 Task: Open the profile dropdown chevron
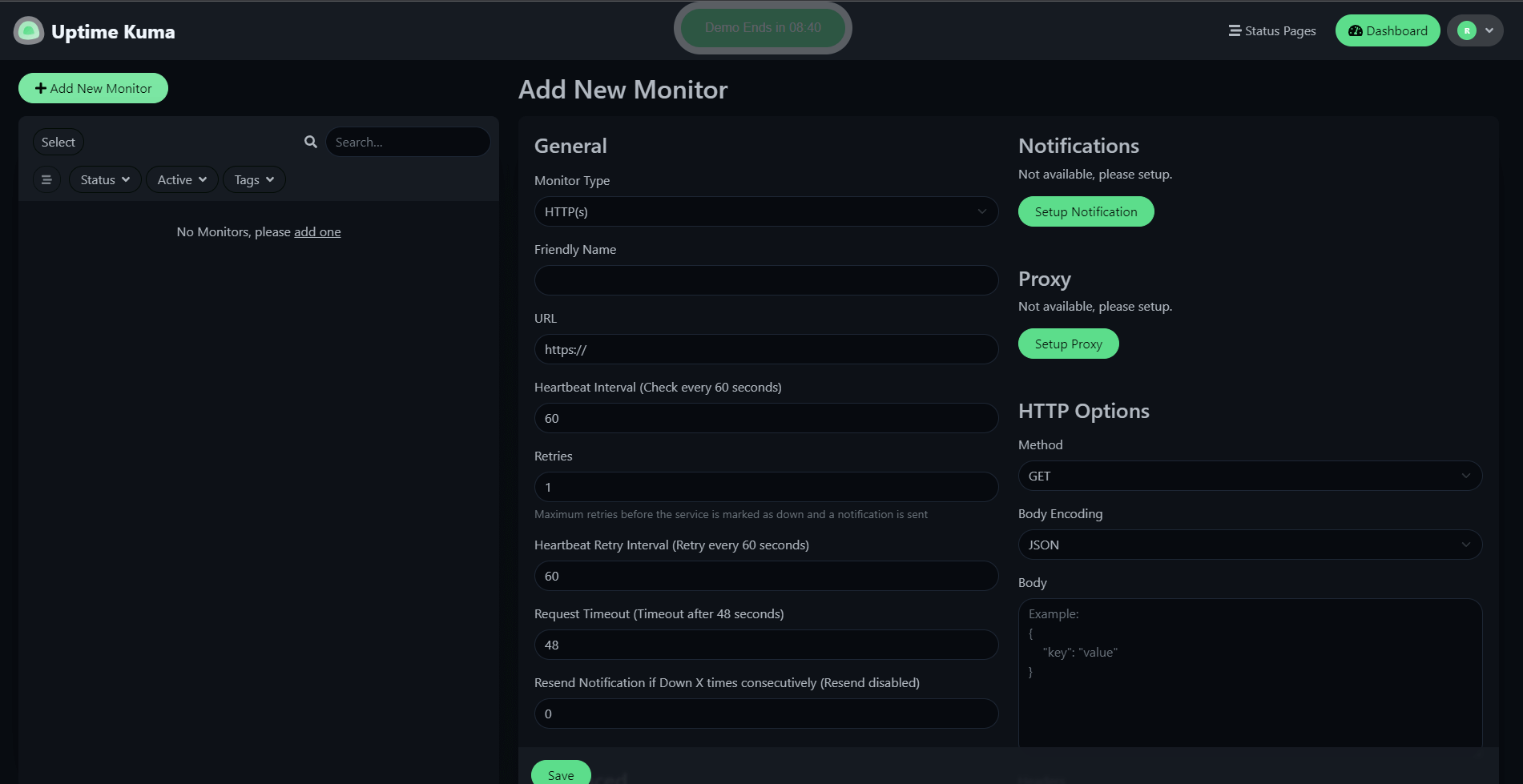coord(1489,31)
